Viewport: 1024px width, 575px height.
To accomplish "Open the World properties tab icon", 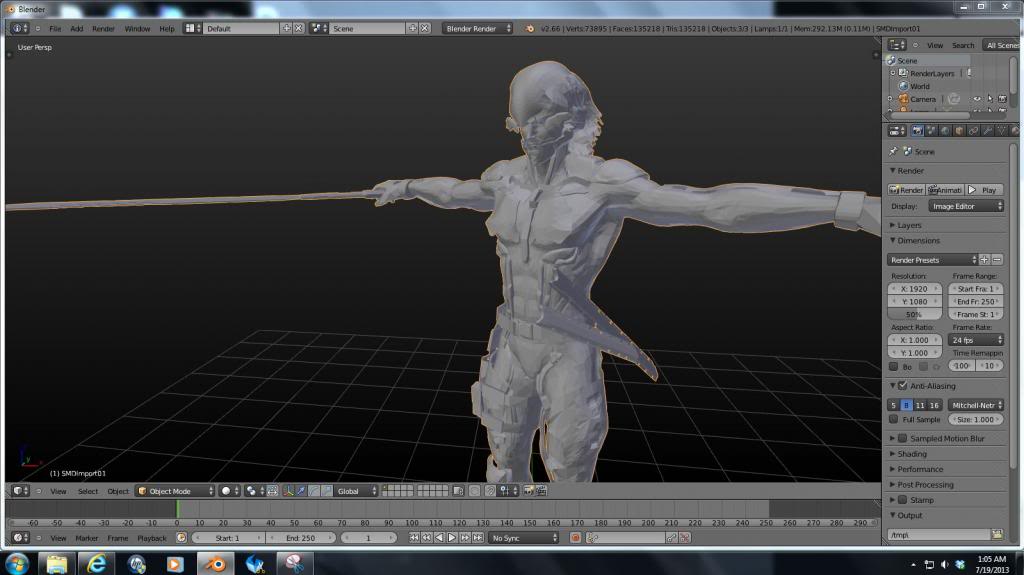I will tap(945, 131).
